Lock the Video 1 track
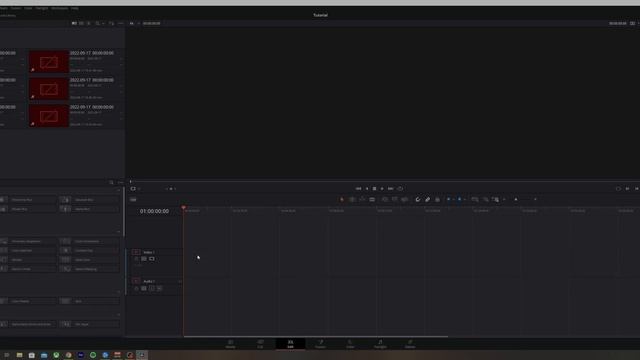This screenshot has width=640, height=360. coord(136,259)
